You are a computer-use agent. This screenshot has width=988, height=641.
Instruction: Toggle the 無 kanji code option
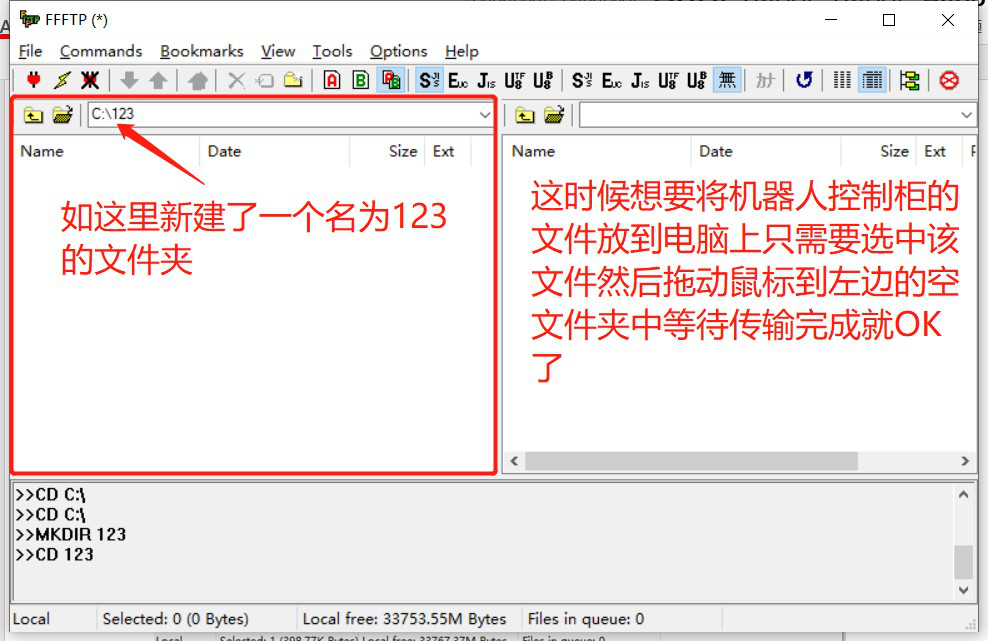click(727, 80)
